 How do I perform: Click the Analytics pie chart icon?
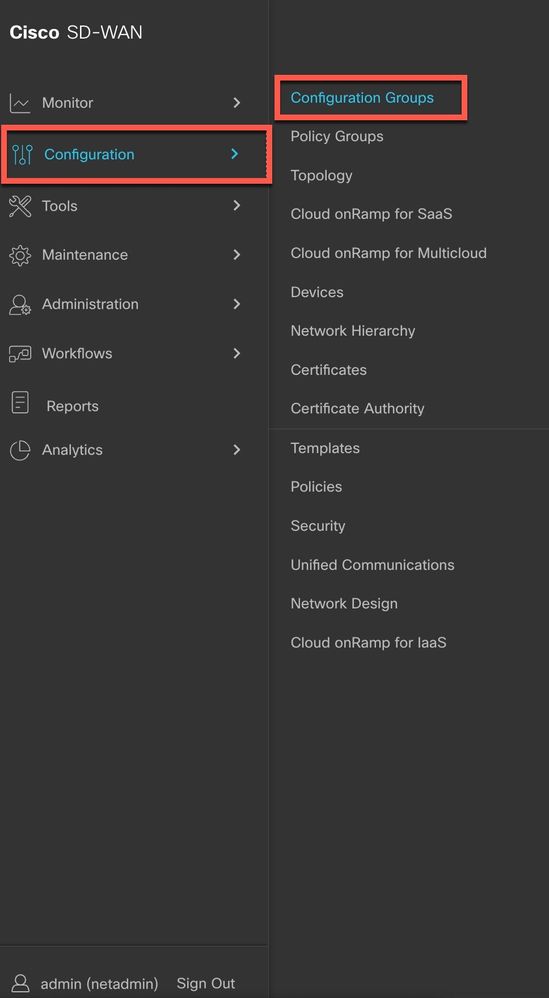[x=20, y=450]
